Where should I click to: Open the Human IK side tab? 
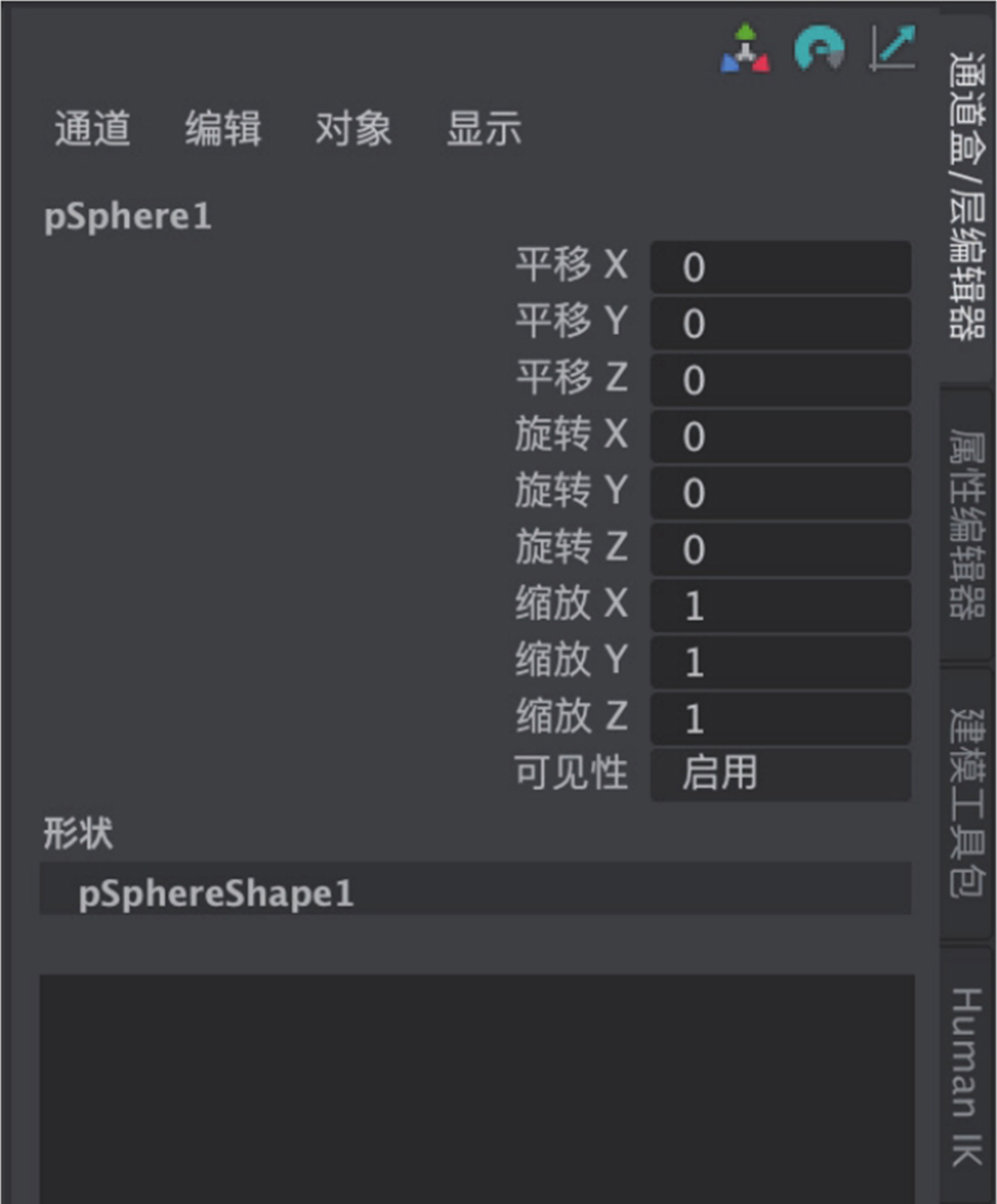click(x=967, y=1077)
